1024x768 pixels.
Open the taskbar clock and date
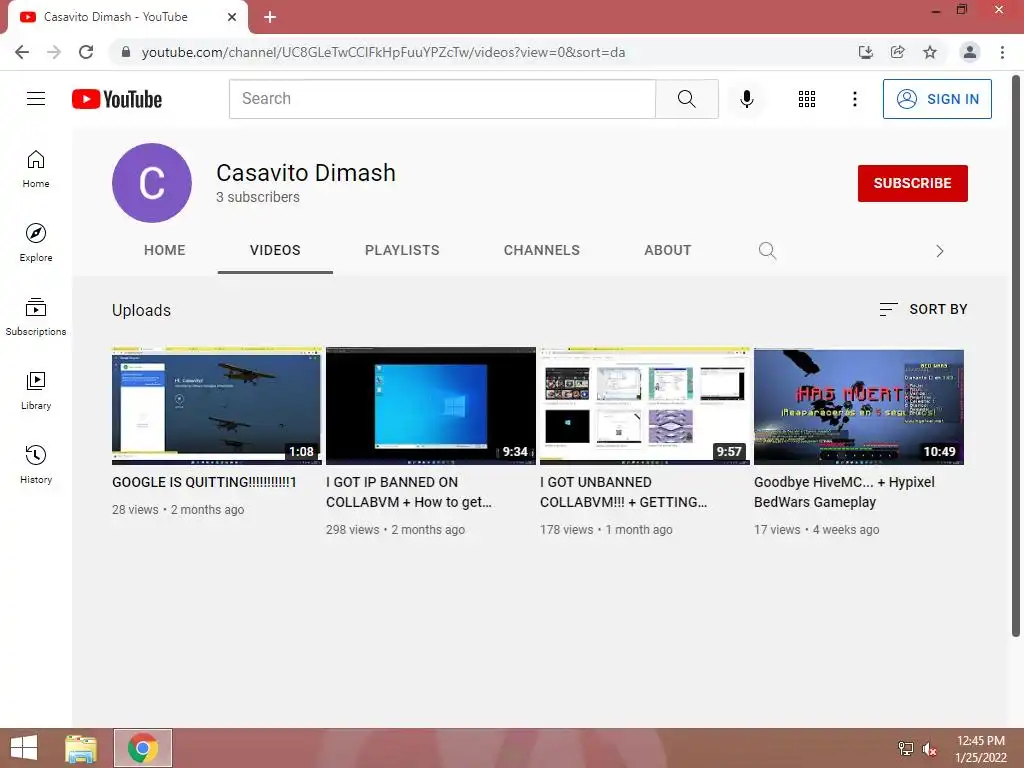pos(980,749)
